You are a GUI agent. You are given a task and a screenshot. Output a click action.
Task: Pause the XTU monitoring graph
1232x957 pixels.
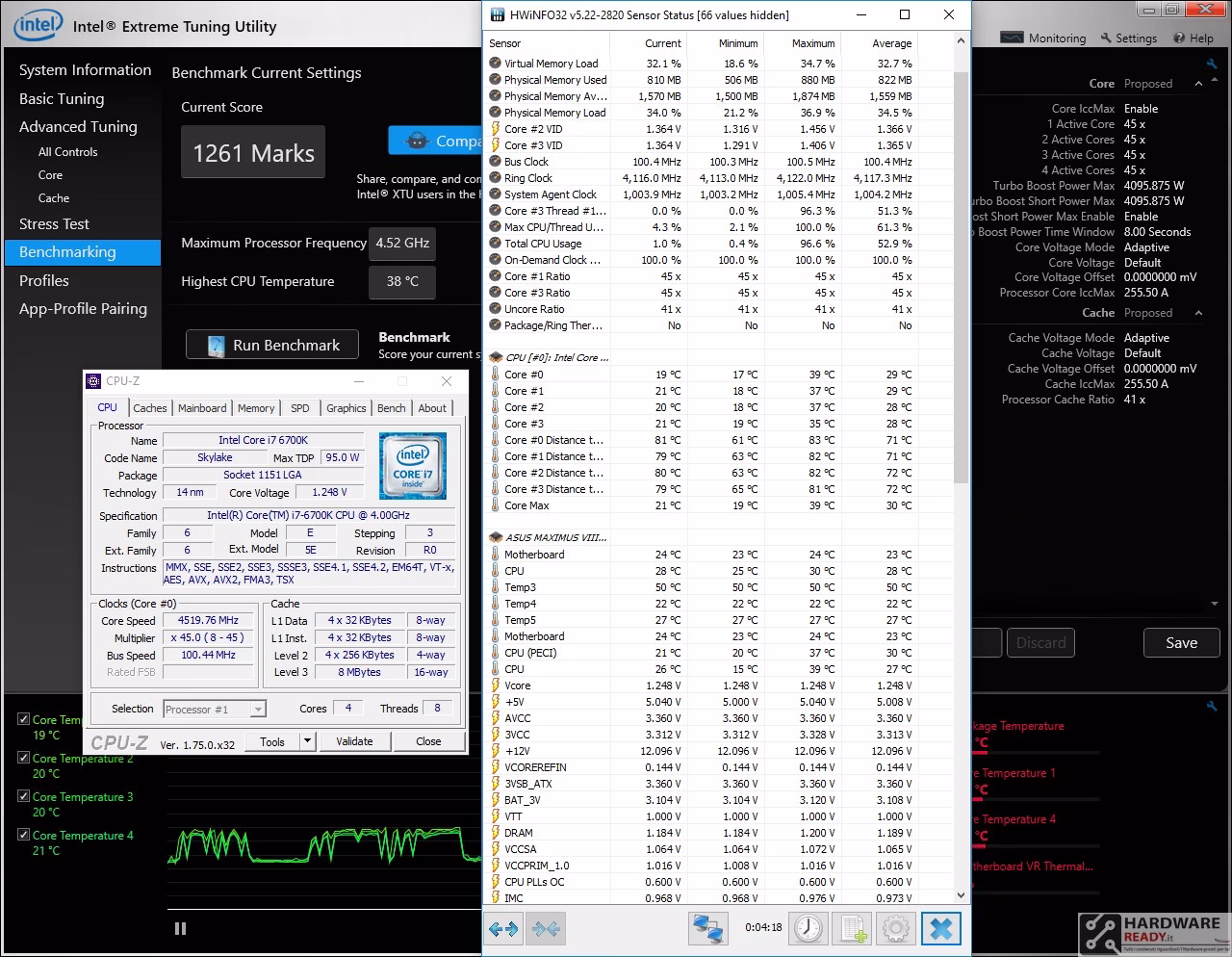coord(180,929)
